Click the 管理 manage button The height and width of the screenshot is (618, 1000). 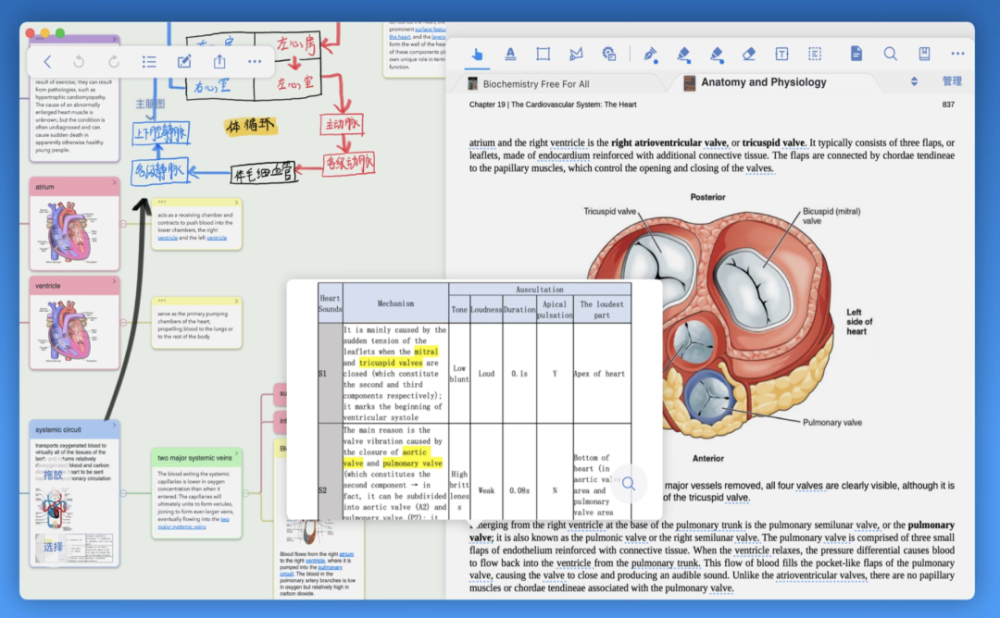click(952, 81)
